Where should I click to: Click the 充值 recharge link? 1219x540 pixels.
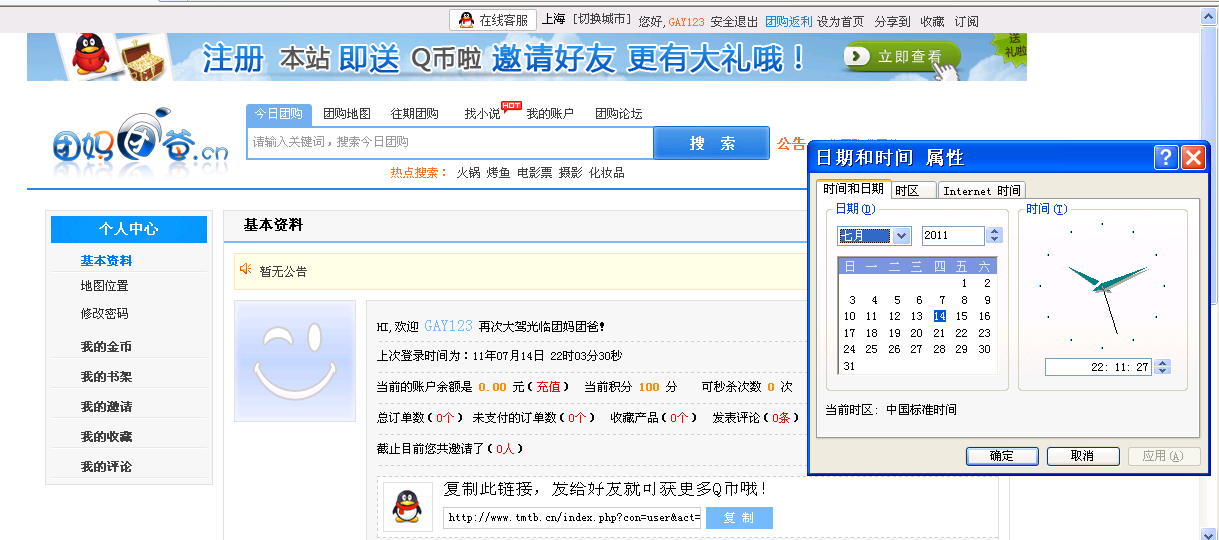[549, 387]
